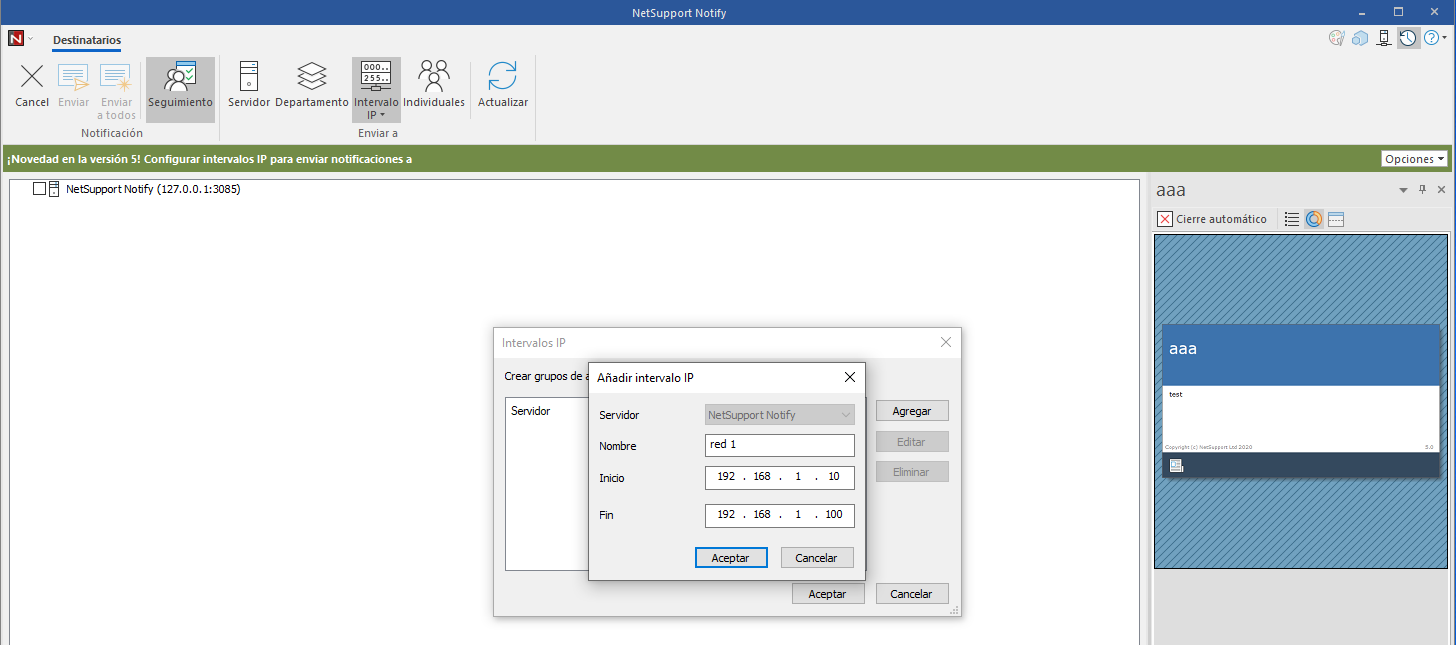This screenshot has height=645, width=1456.
Task: Click the Editar button
Action: (x=912, y=442)
